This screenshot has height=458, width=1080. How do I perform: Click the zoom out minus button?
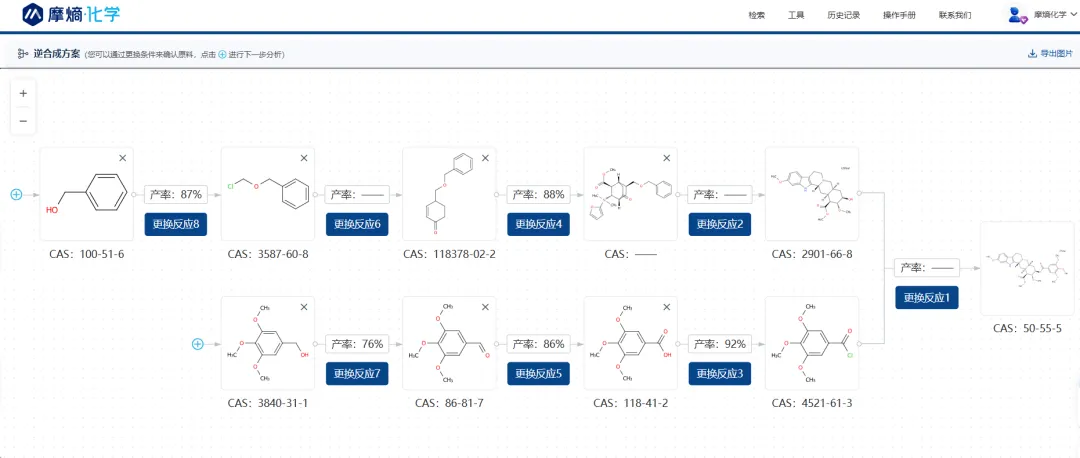(23, 120)
